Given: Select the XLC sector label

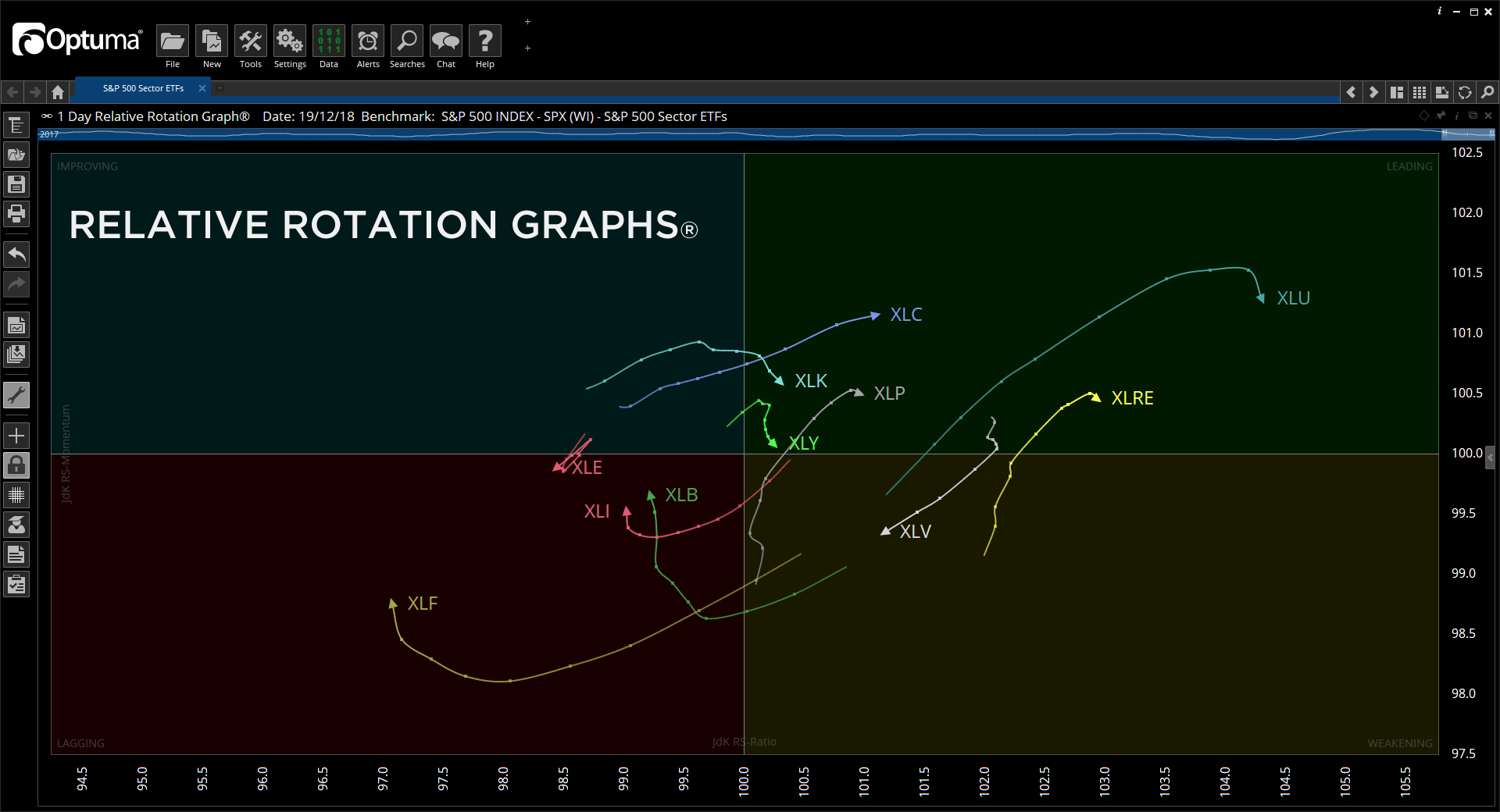Looking at the screenshot, I should coord(906,314).
